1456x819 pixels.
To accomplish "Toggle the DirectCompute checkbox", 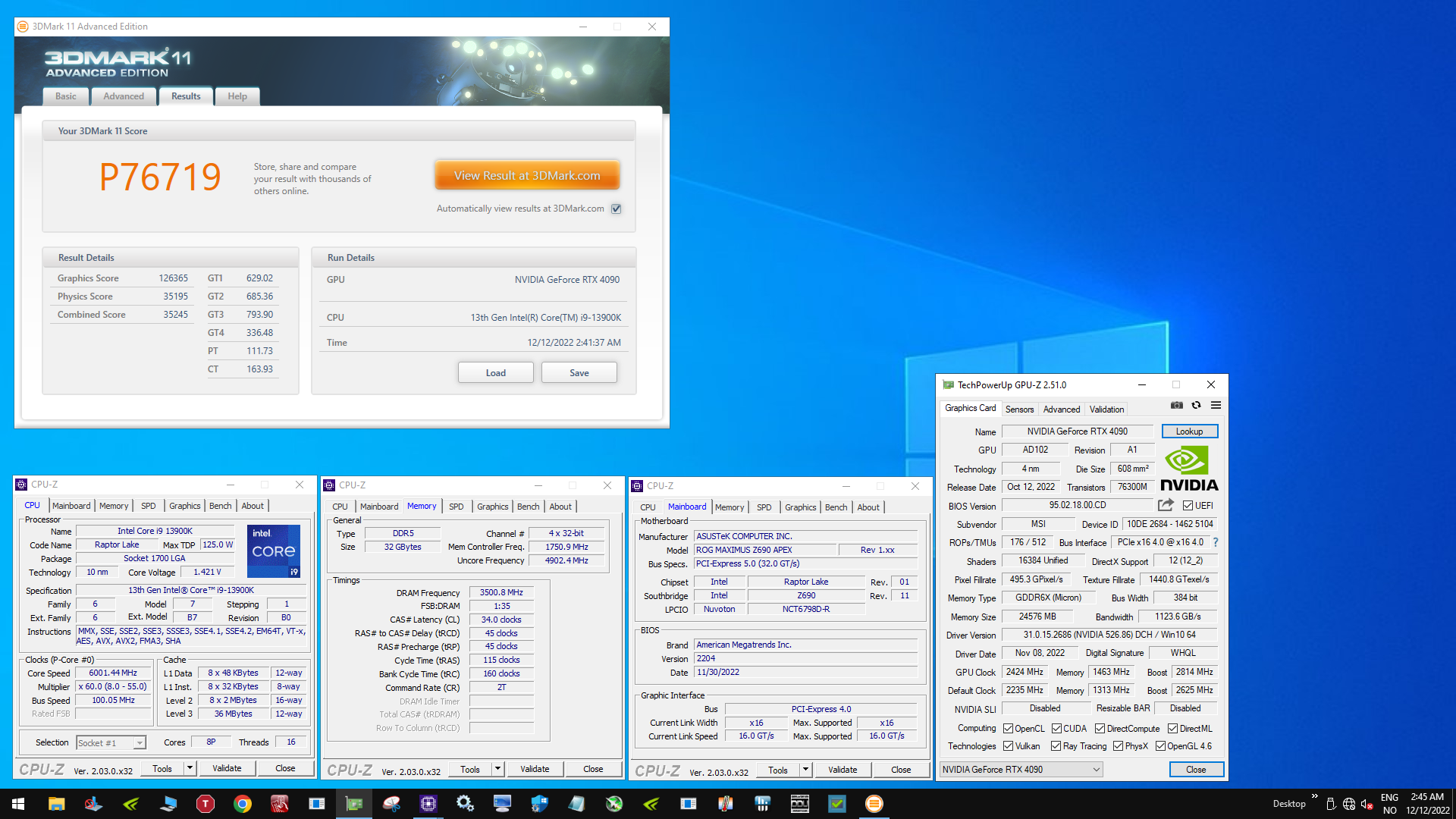I will (1100, 729).
